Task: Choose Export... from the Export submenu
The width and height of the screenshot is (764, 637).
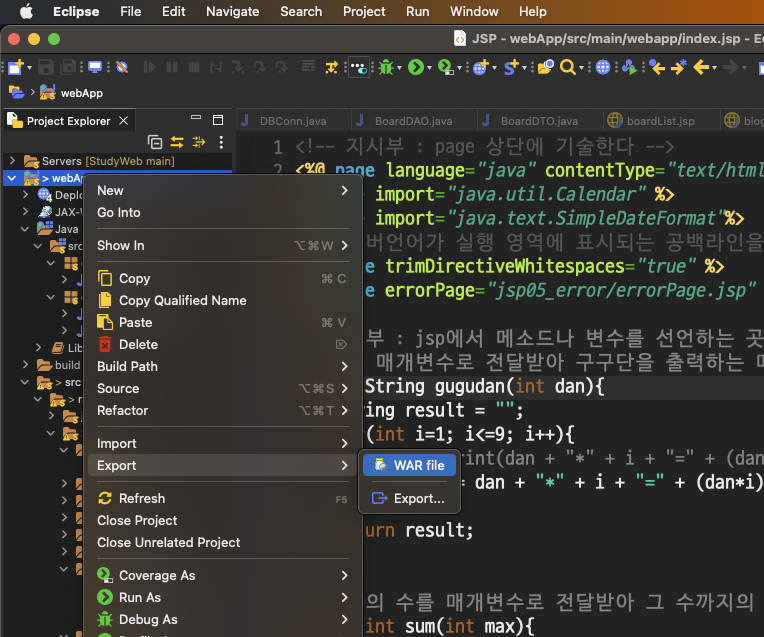Action: coord(409,498)
